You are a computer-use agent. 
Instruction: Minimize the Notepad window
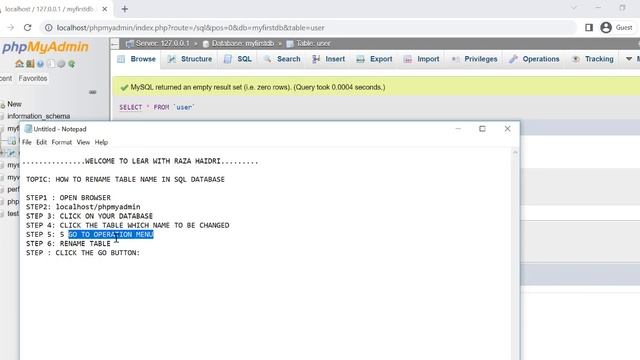[x=458, y=129]
